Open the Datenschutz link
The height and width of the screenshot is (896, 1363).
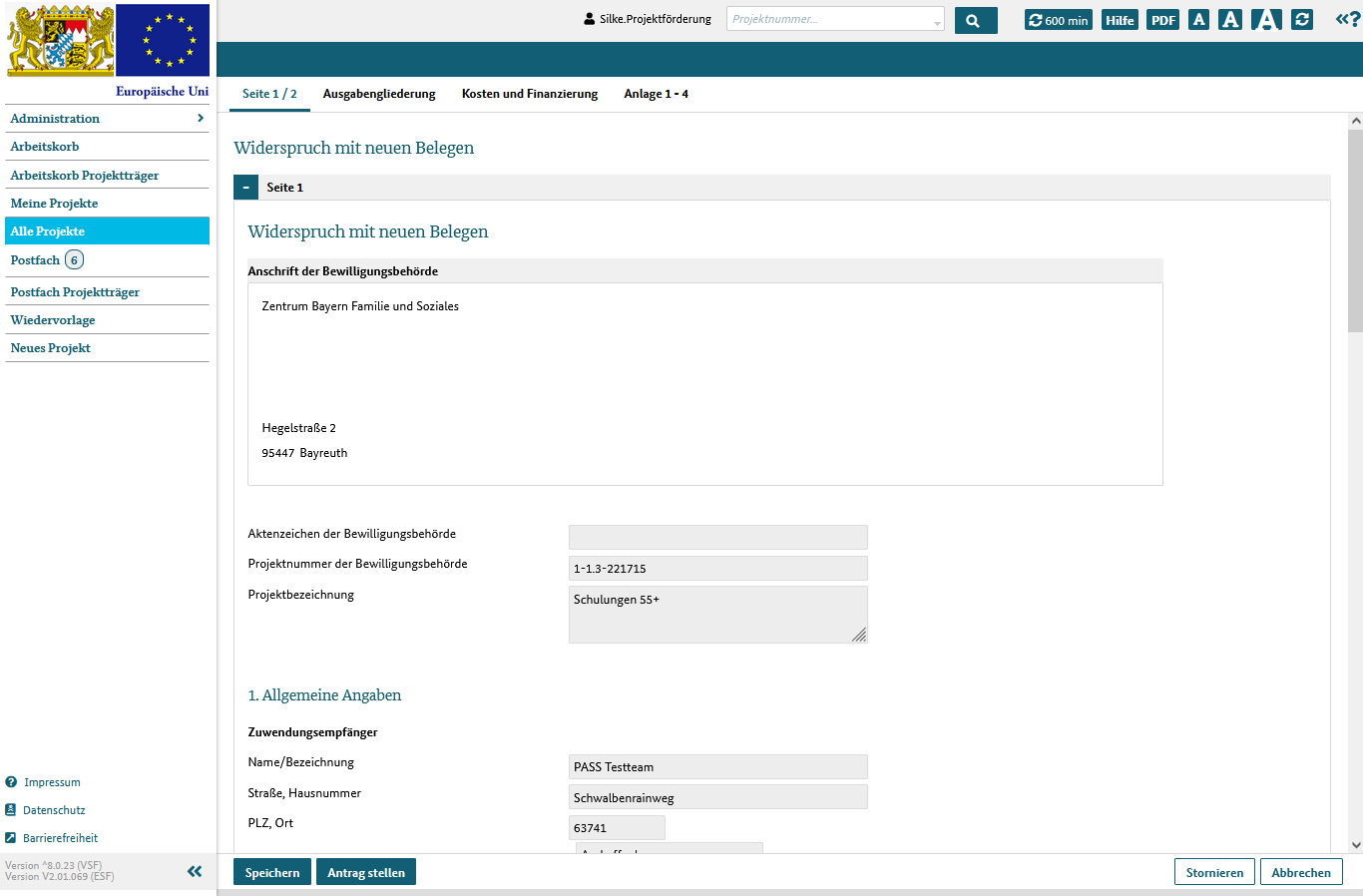pyautogui.click(x=54, y=810)
